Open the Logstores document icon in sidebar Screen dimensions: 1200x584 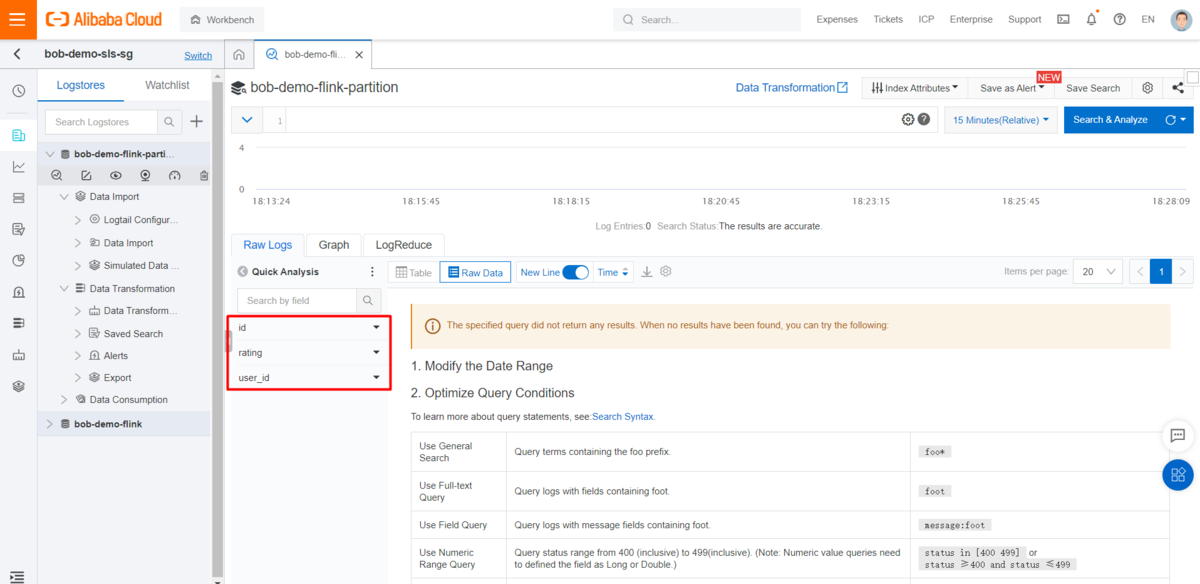click(18, 135)
